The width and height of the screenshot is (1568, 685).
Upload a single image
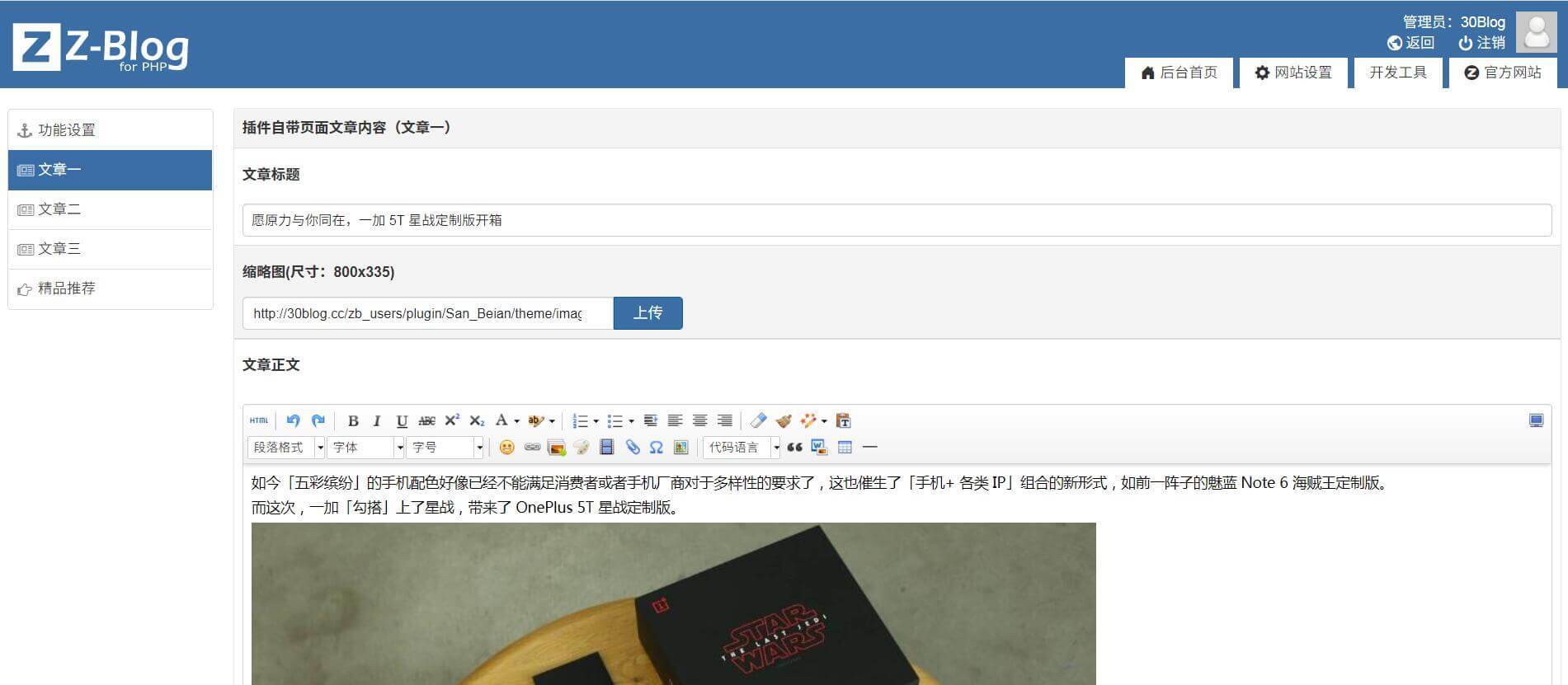pyautogui.click(x=557, y=447)
